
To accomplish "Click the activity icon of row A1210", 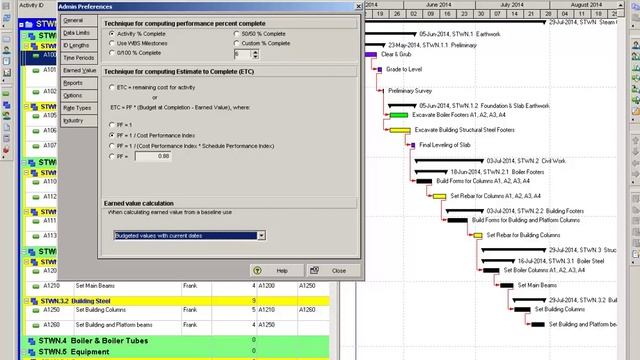I will point(36,286).
